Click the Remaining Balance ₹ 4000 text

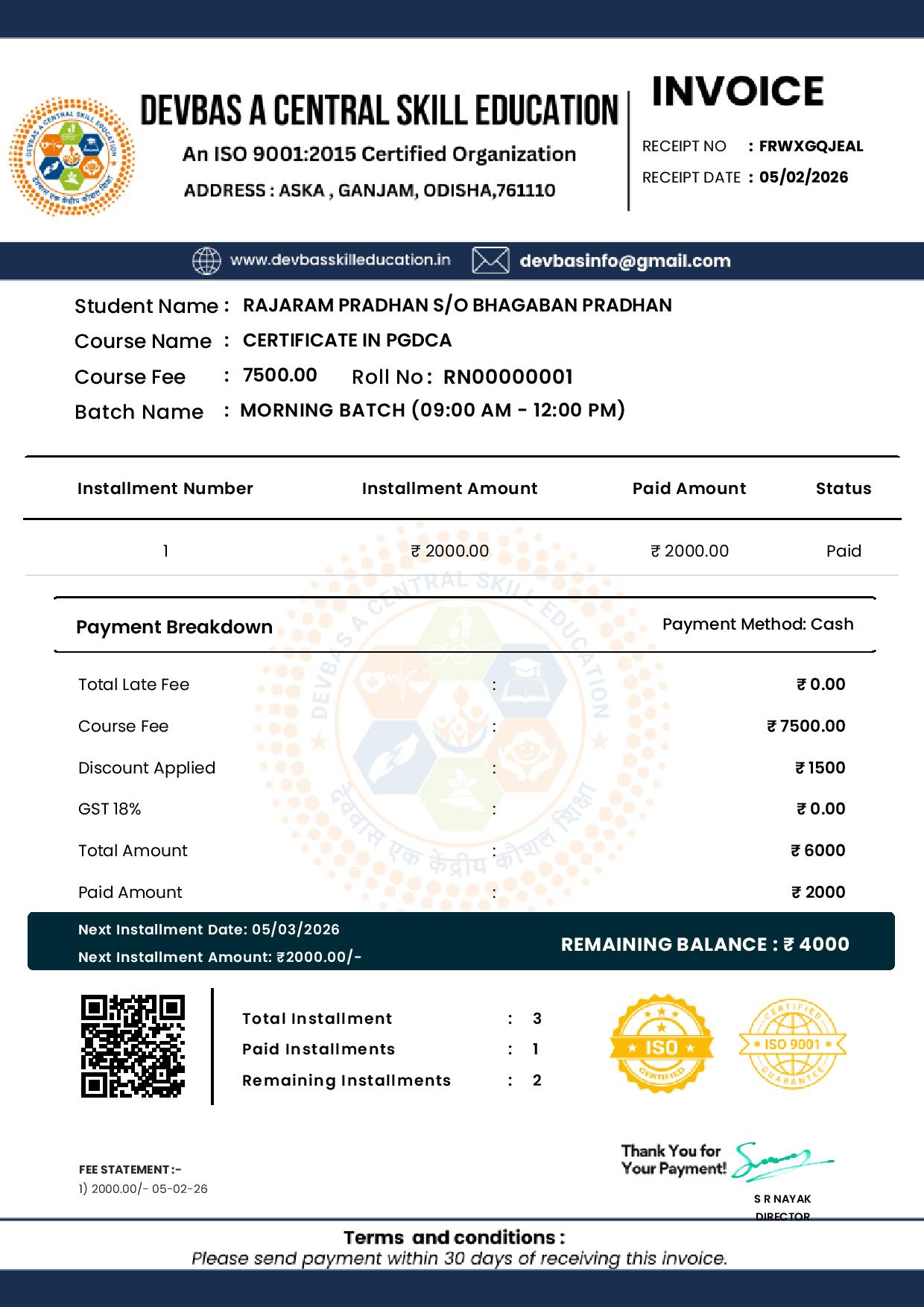coord(705,944)
